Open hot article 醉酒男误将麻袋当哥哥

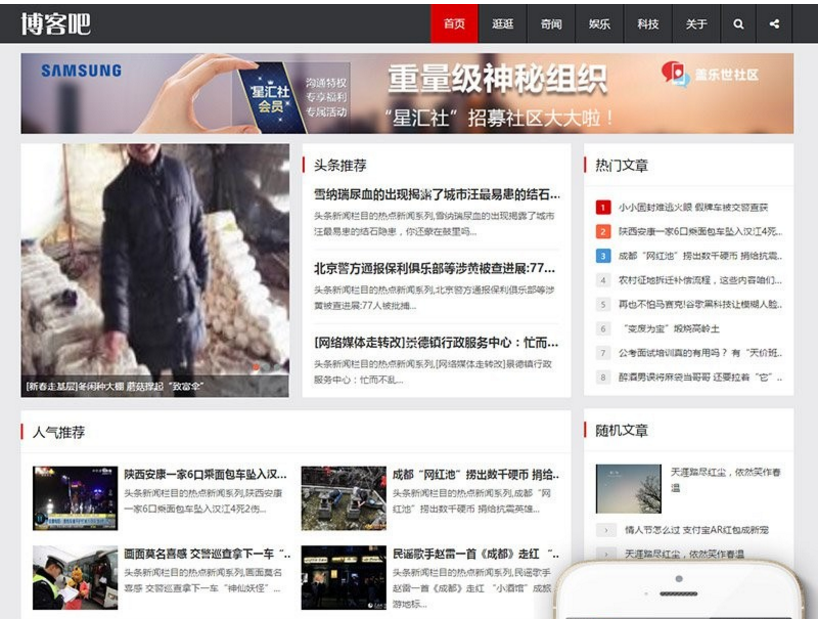(x=700, y=377)
